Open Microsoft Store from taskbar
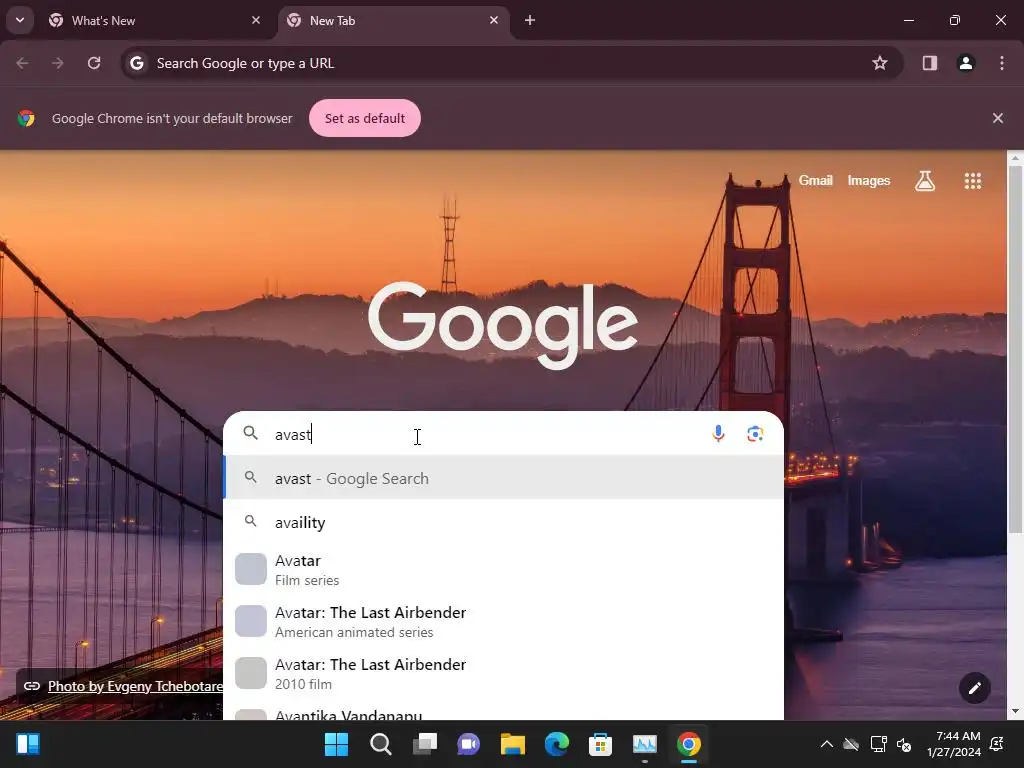The image size is (1024, 768). (x=600, y=744)
